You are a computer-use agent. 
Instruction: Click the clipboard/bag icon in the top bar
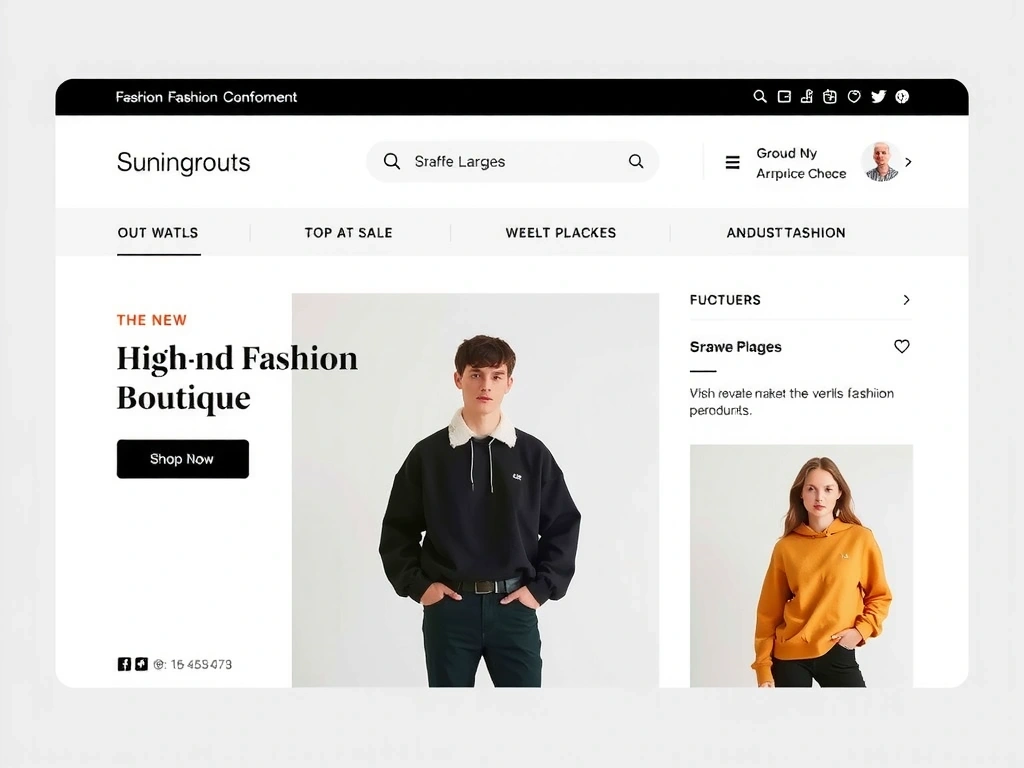click(x=830, y=96)
